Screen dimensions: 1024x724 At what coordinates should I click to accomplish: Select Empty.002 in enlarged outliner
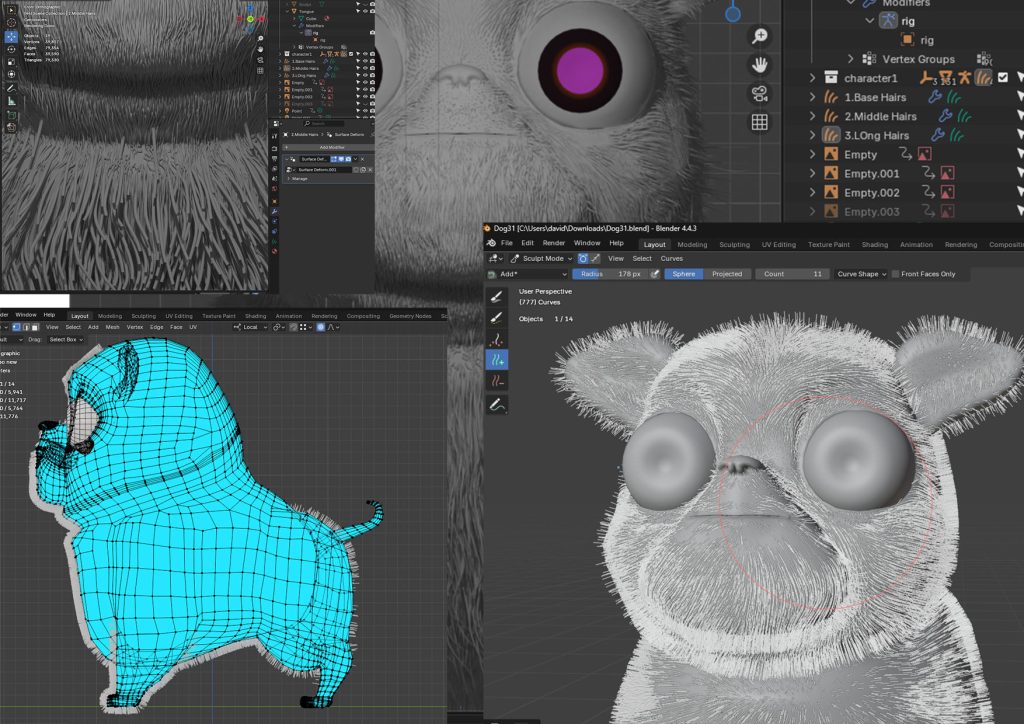[x=871, y=193]
